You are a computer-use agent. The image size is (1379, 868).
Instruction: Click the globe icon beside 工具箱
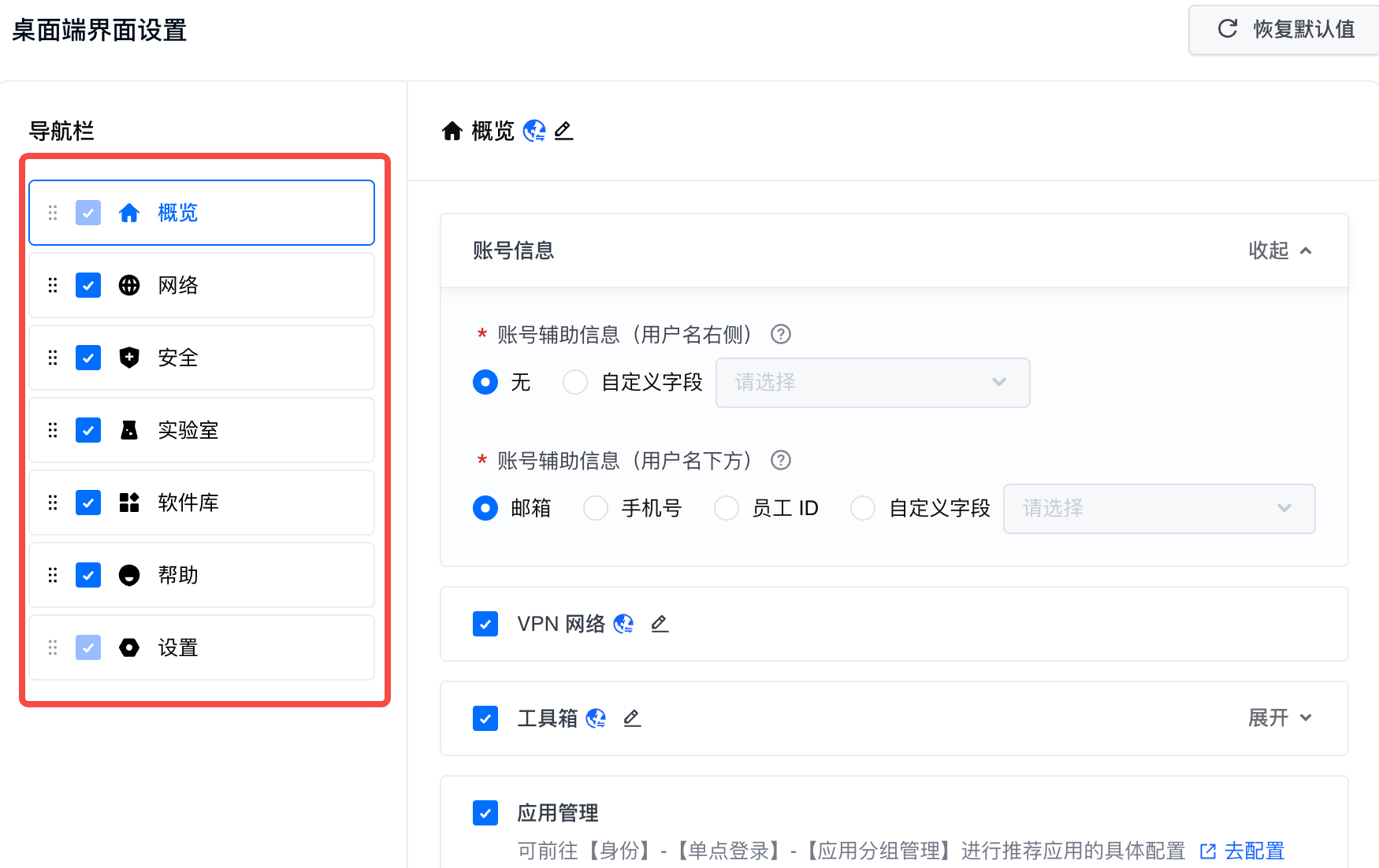(x=596, y=718)
